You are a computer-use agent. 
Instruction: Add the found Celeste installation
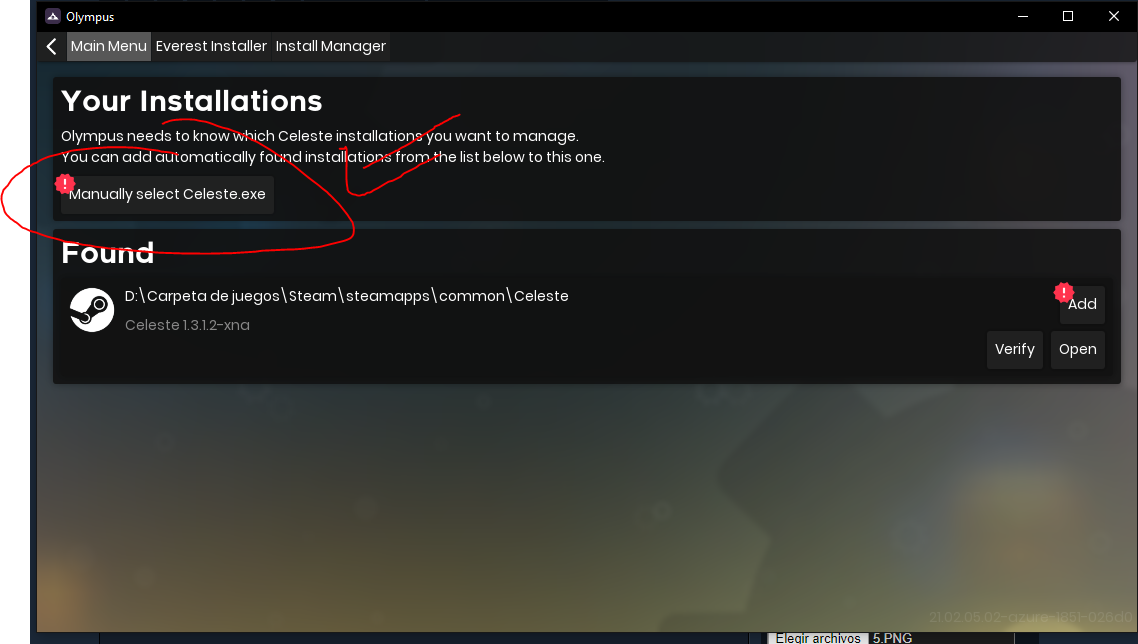coord(1082,304)
